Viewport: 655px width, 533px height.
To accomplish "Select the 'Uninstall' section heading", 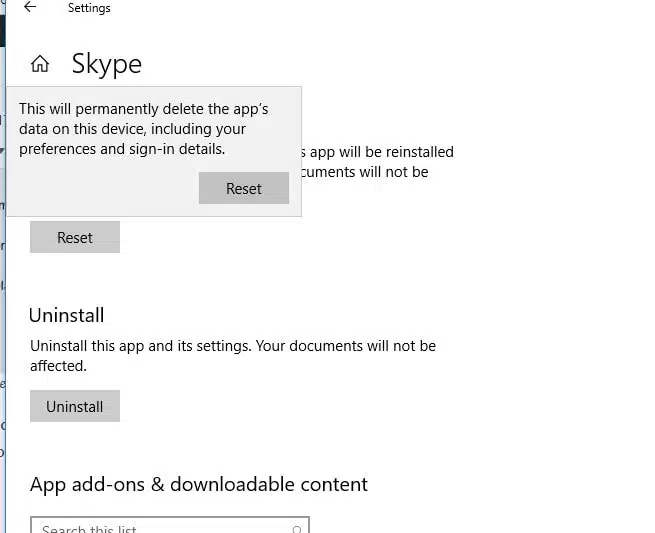I will [x=67, y=315].
